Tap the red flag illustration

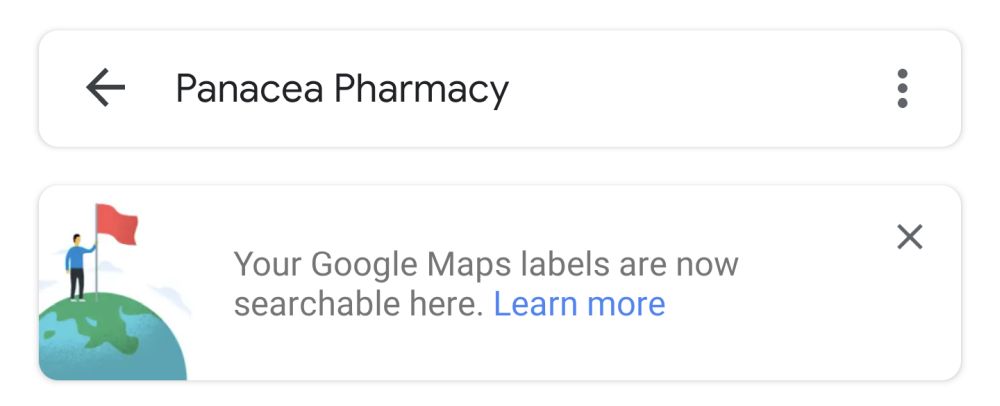point(117,225)
